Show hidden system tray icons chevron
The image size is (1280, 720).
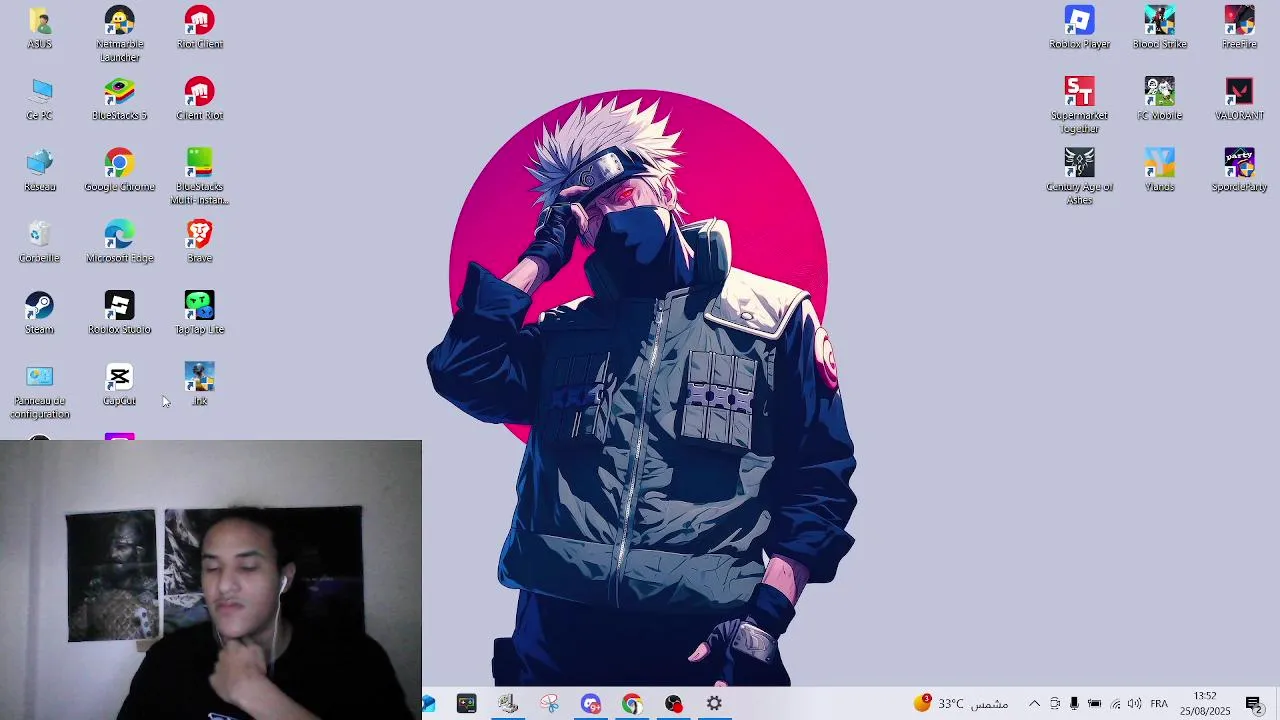(x=1034, y=704)
